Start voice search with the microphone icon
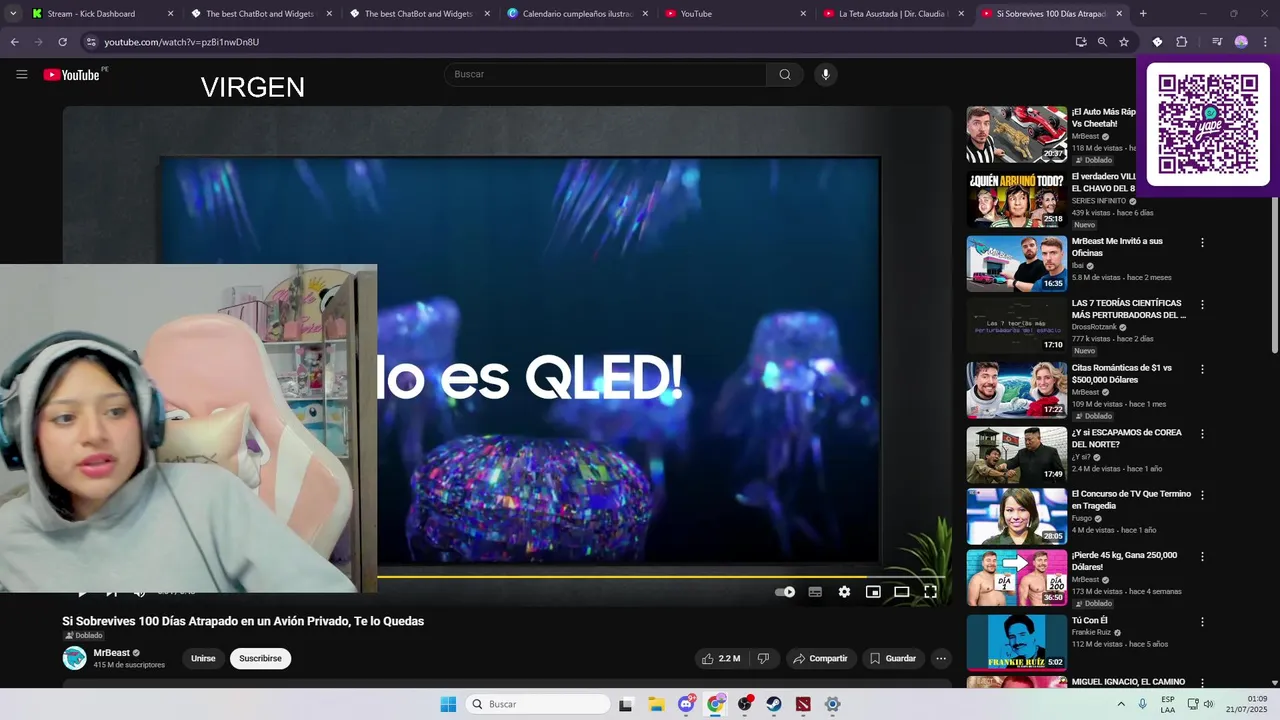The image size is (1280, 720). 825,74
